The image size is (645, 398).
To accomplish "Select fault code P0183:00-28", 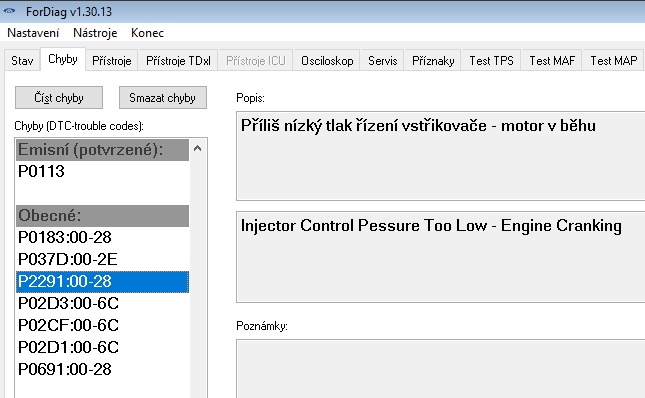I will click(102, 237).
